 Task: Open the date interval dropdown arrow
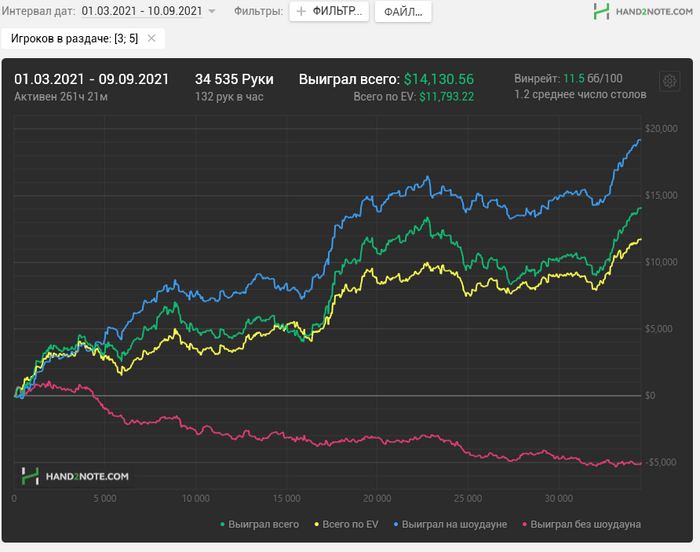point(212,11)
